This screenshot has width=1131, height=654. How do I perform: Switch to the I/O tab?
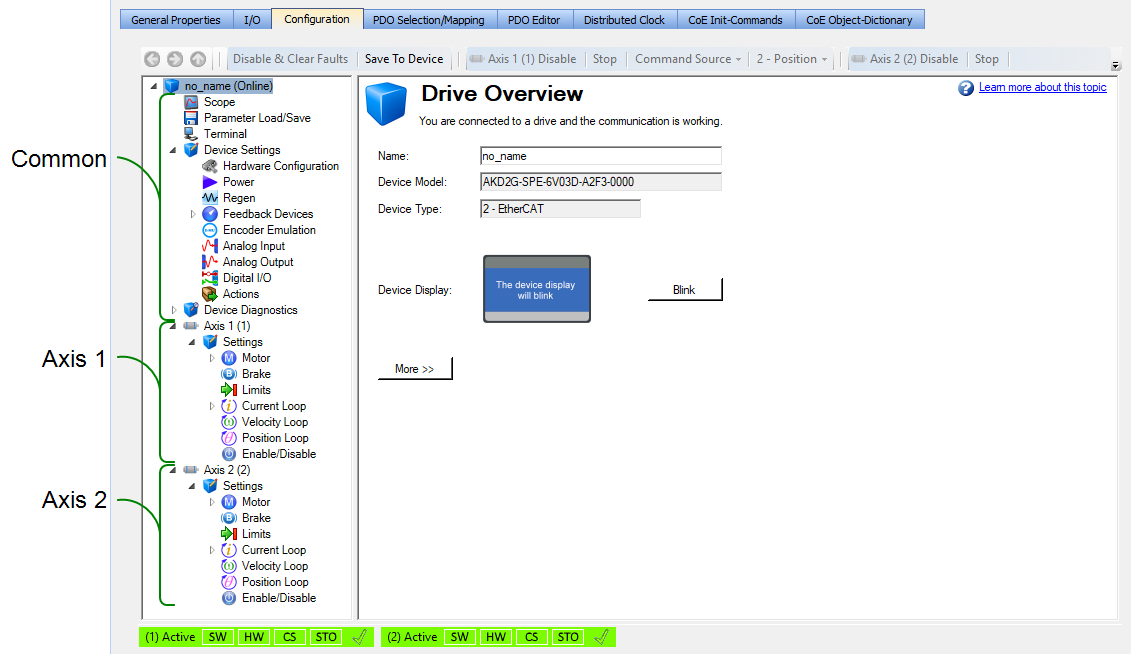click(252, 19)
